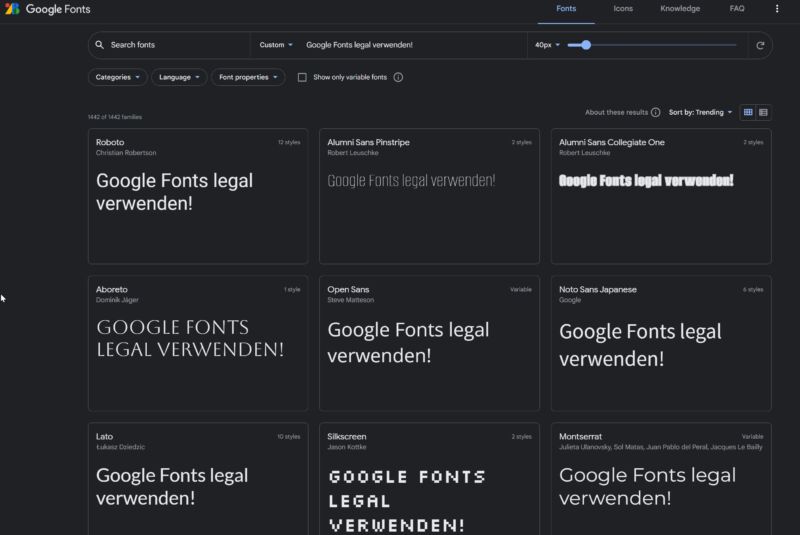This screenshot has height=535, width=800.
Task: Open Sort by Trending dropdown
Action: pyautogui.click(x=701, y=112)
